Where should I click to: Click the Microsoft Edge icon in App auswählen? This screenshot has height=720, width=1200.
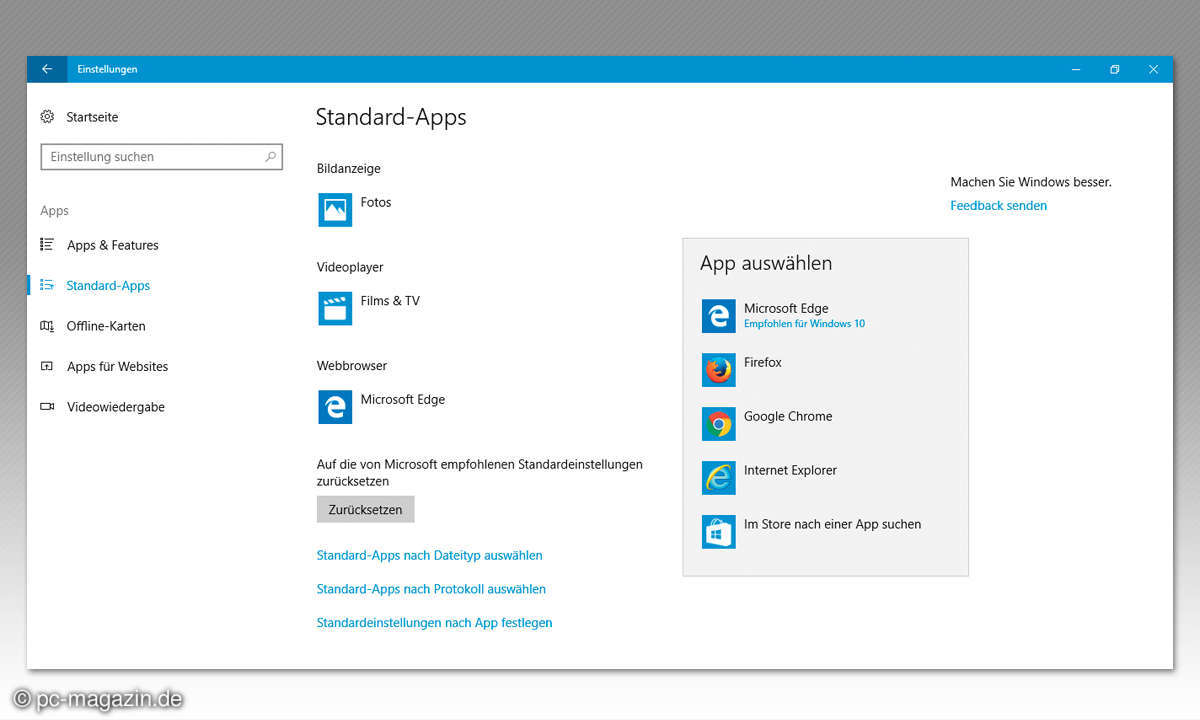(718, 316)
